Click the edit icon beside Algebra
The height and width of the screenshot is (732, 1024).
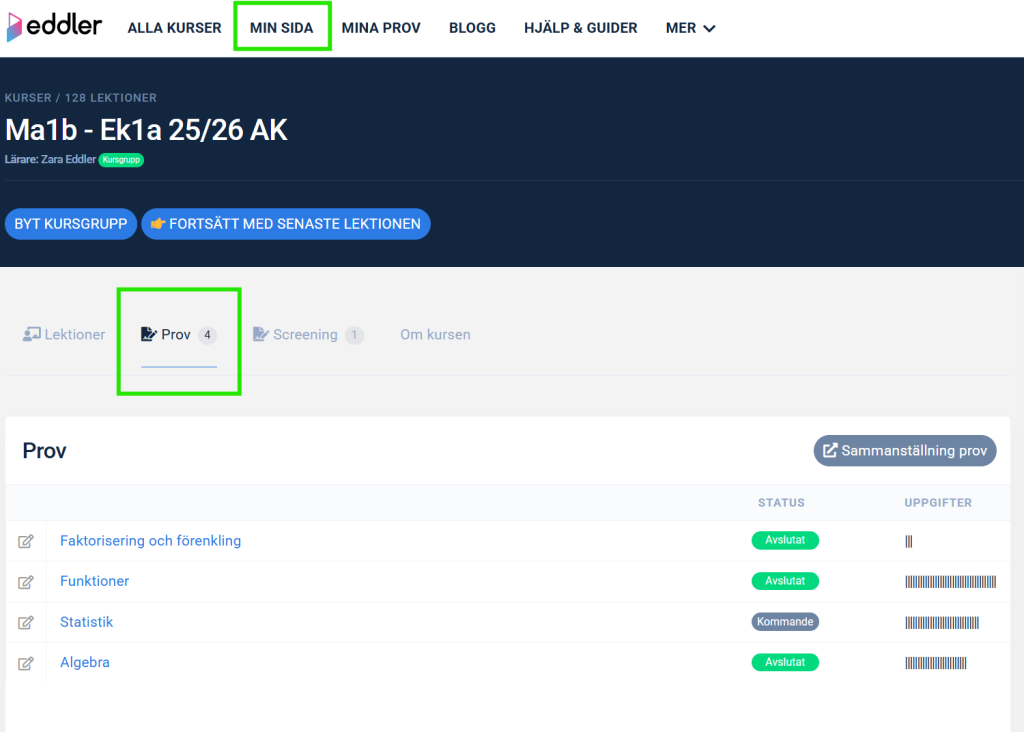click(26, 663)
